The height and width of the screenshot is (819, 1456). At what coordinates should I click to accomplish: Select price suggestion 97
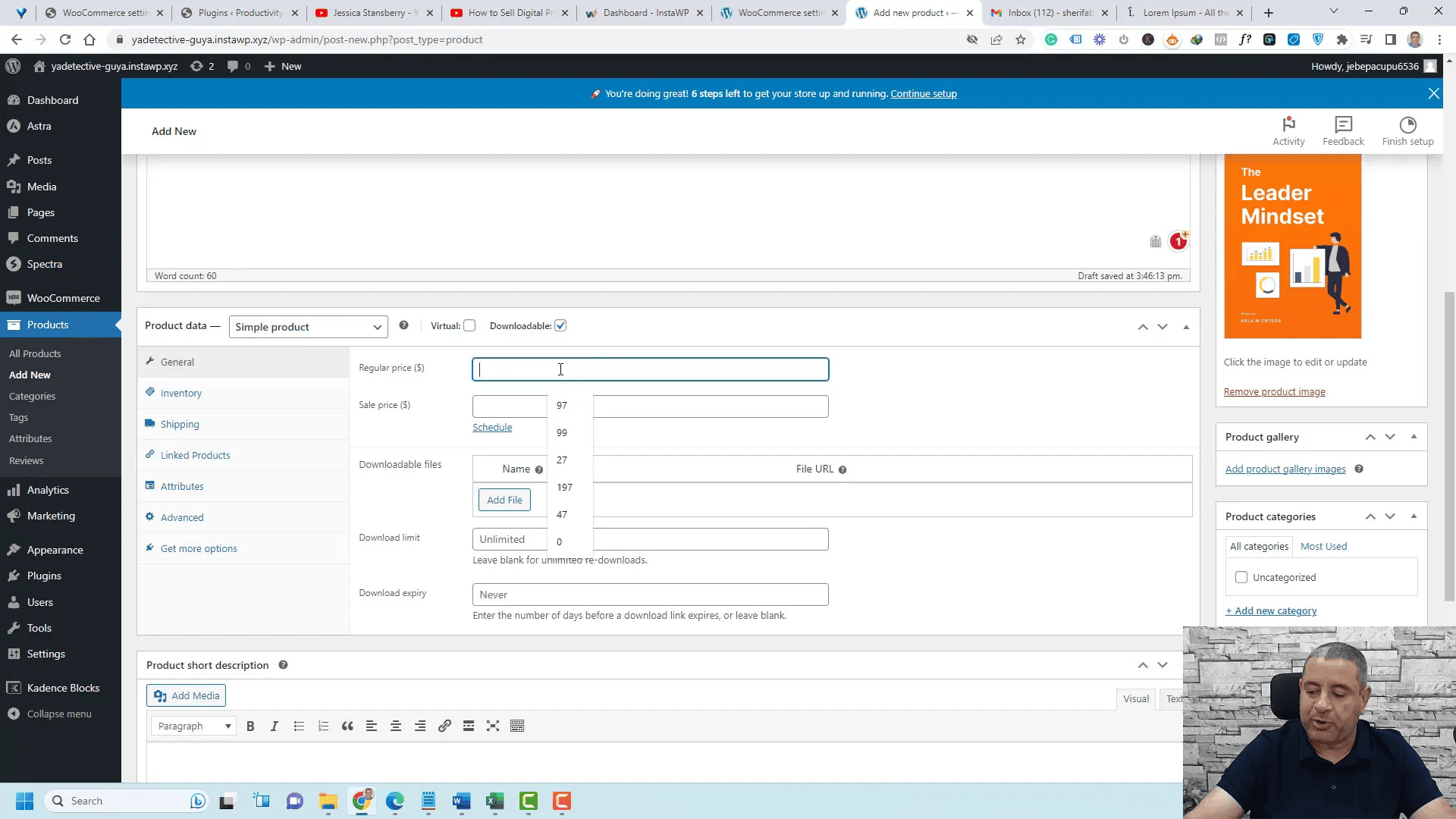tap(562, 405)
